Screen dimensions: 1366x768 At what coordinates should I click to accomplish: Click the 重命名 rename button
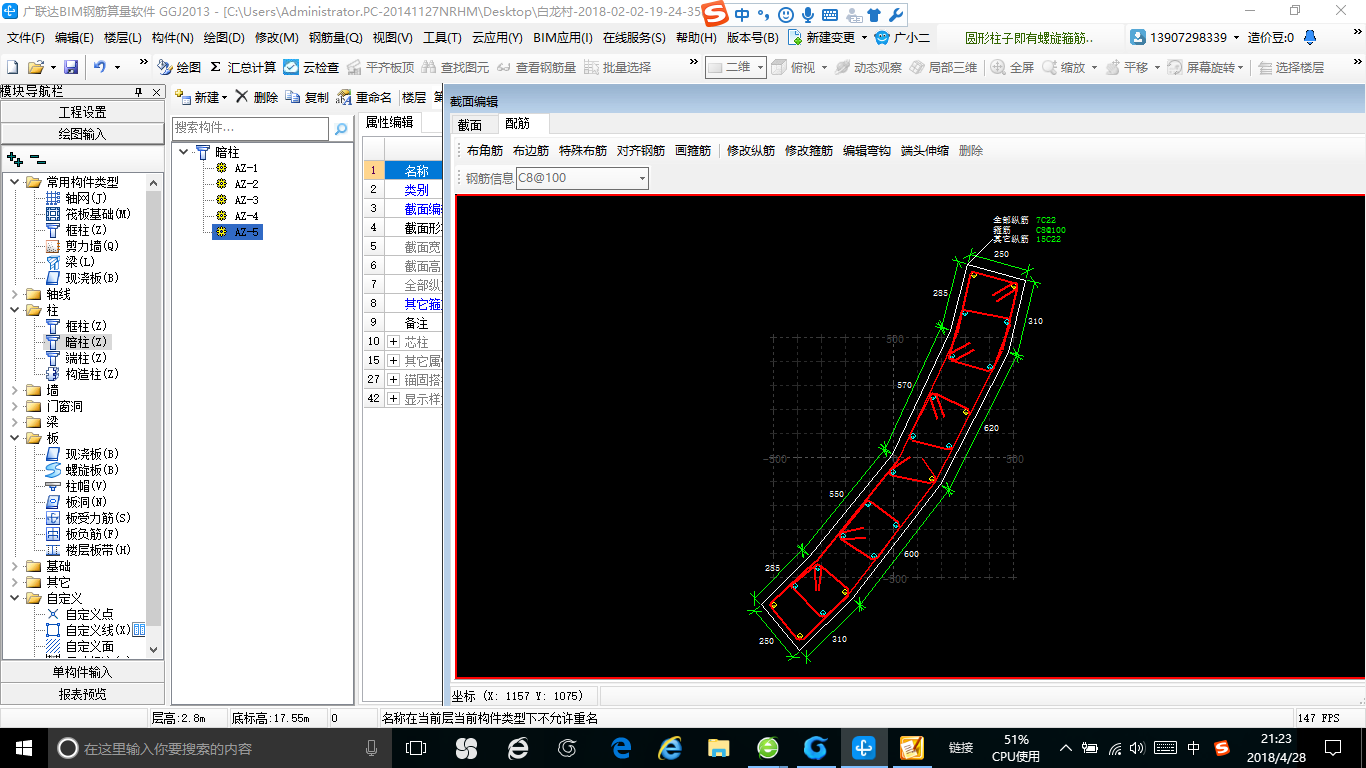(364, 97)
